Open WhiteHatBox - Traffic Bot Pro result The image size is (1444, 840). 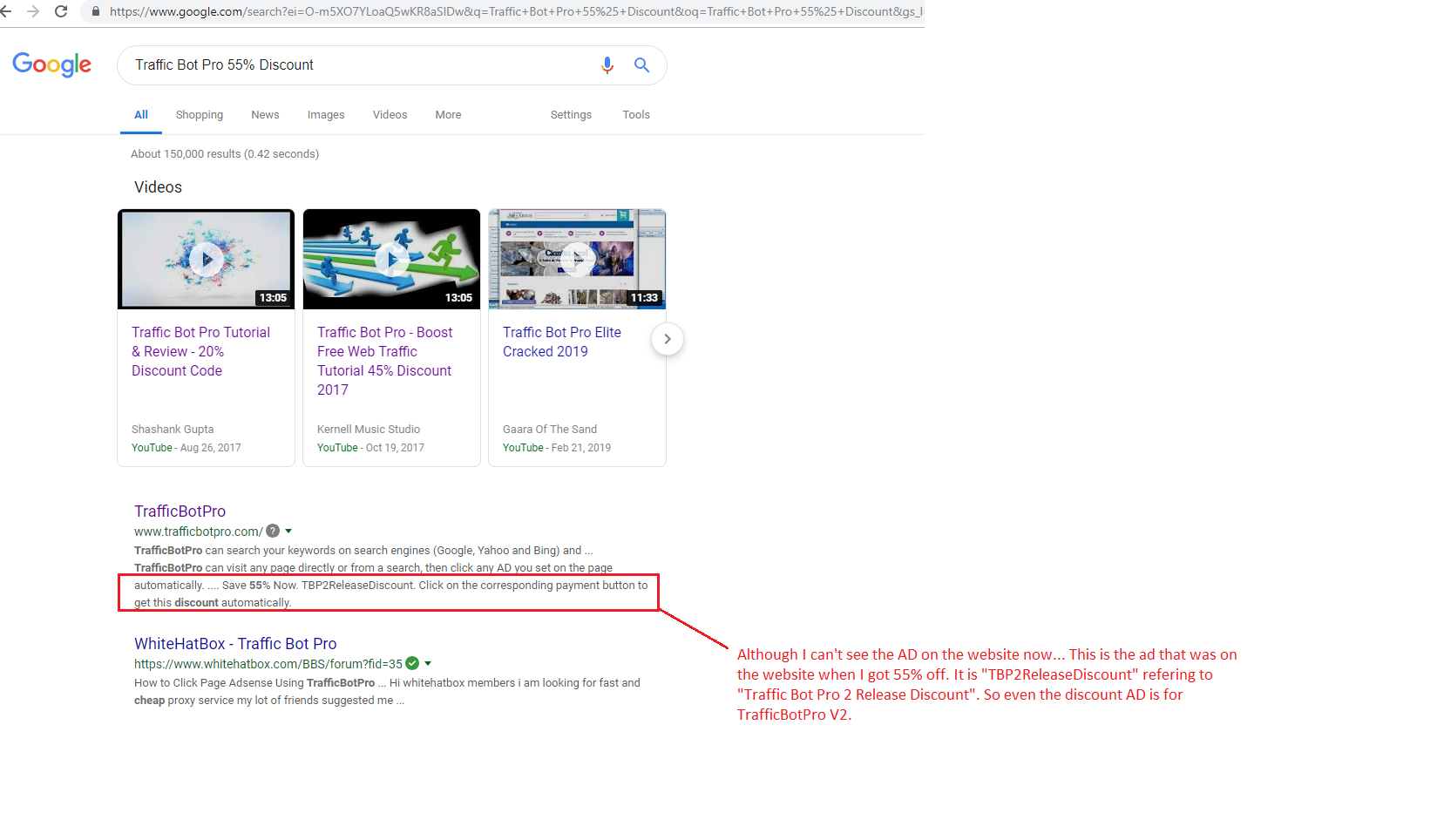(x=235, y=644)
